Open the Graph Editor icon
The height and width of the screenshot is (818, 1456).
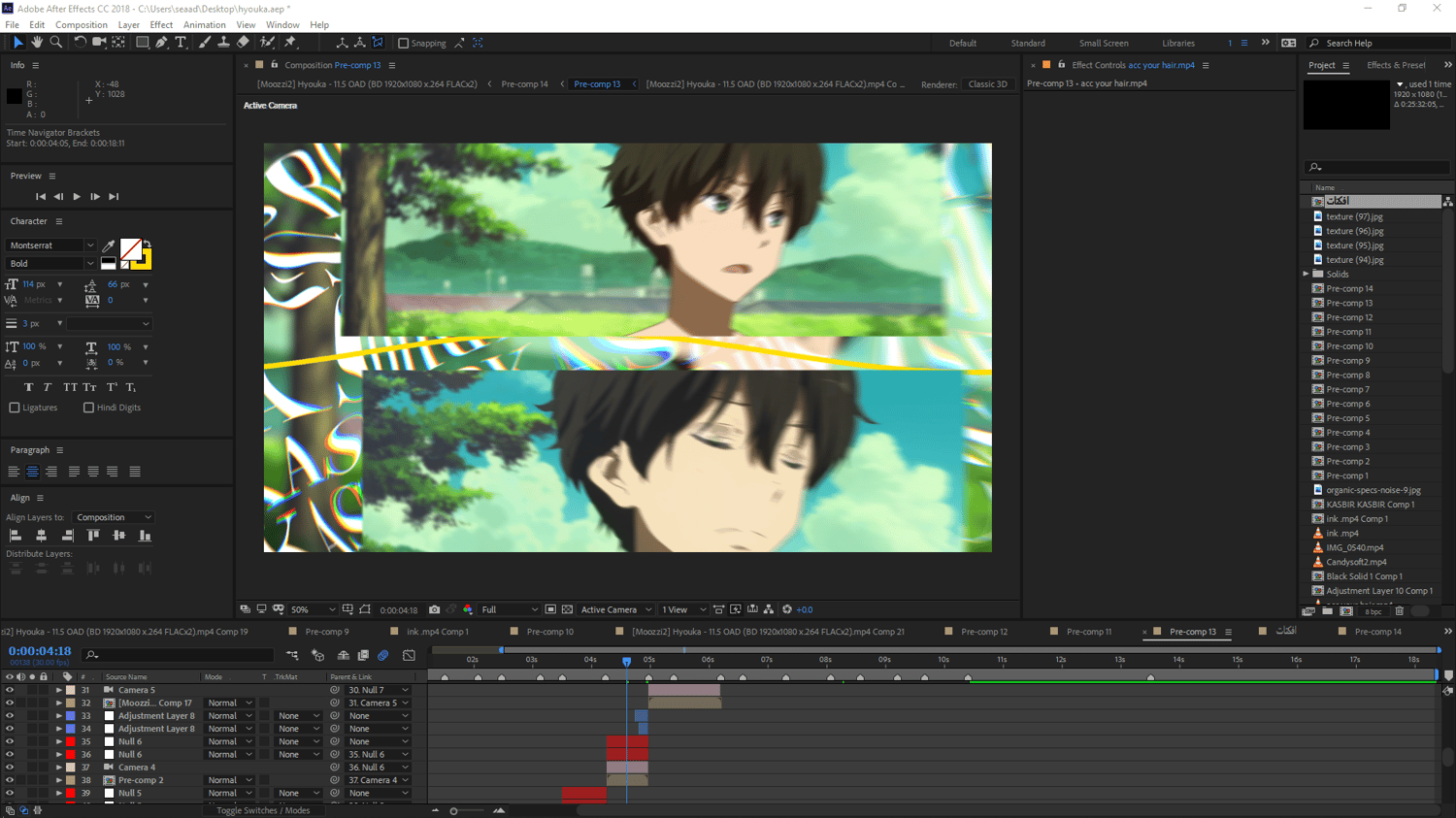[x=409, y=655]
